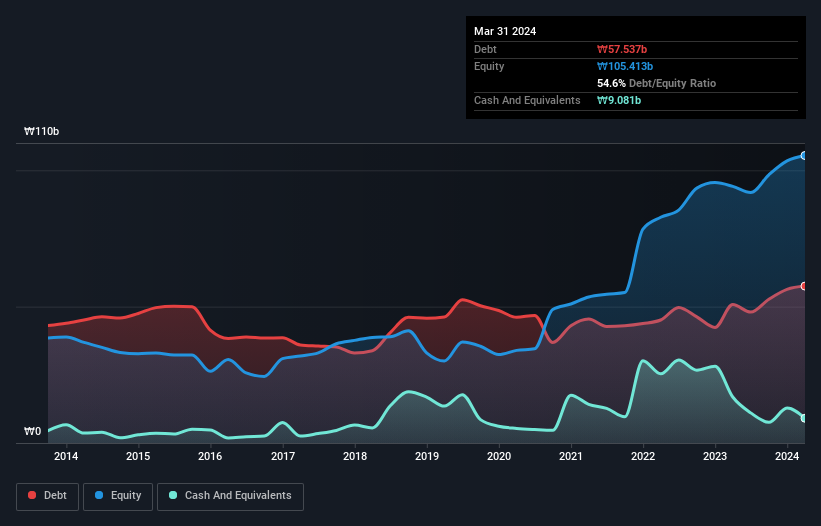Click the 2015 x-axis label
The image size is (821, 526).
click(x=138, y=456)
